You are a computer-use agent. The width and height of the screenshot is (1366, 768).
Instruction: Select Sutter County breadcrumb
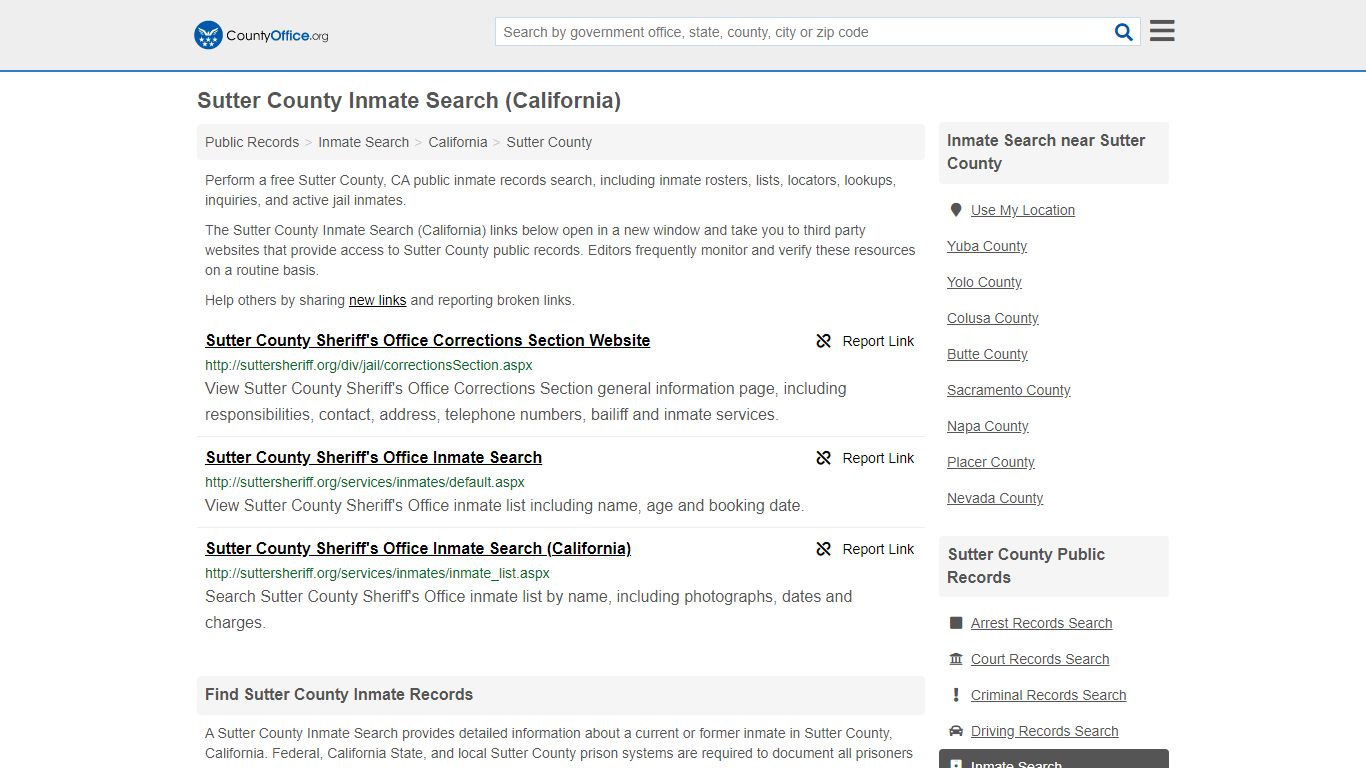549,142
